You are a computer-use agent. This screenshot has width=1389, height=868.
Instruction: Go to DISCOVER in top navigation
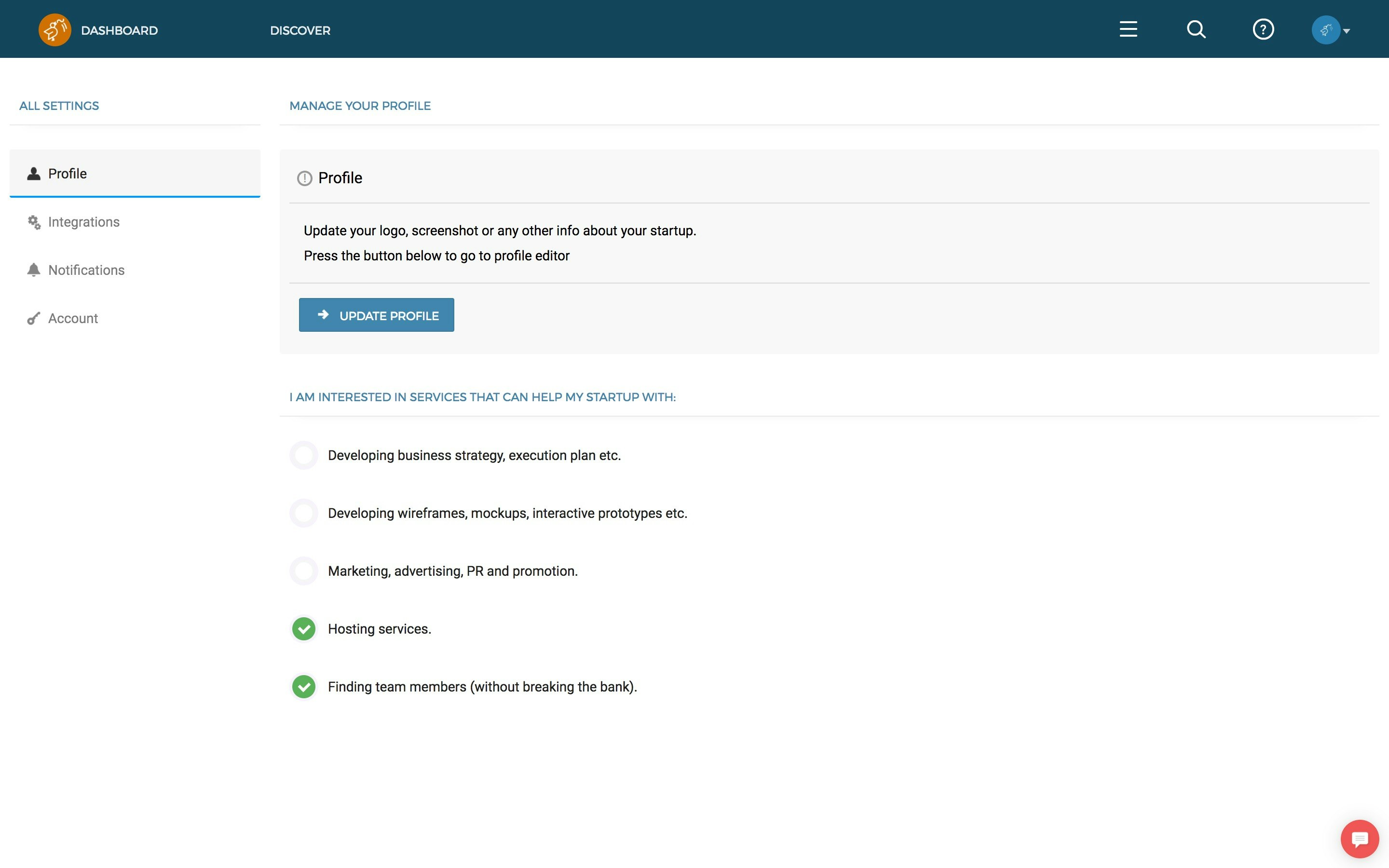point(300,30)
